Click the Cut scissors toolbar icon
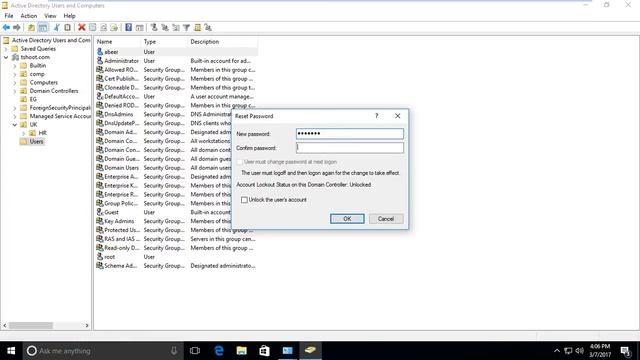The height and width of the screenshot is (360, 640). (x=56, y=27)
